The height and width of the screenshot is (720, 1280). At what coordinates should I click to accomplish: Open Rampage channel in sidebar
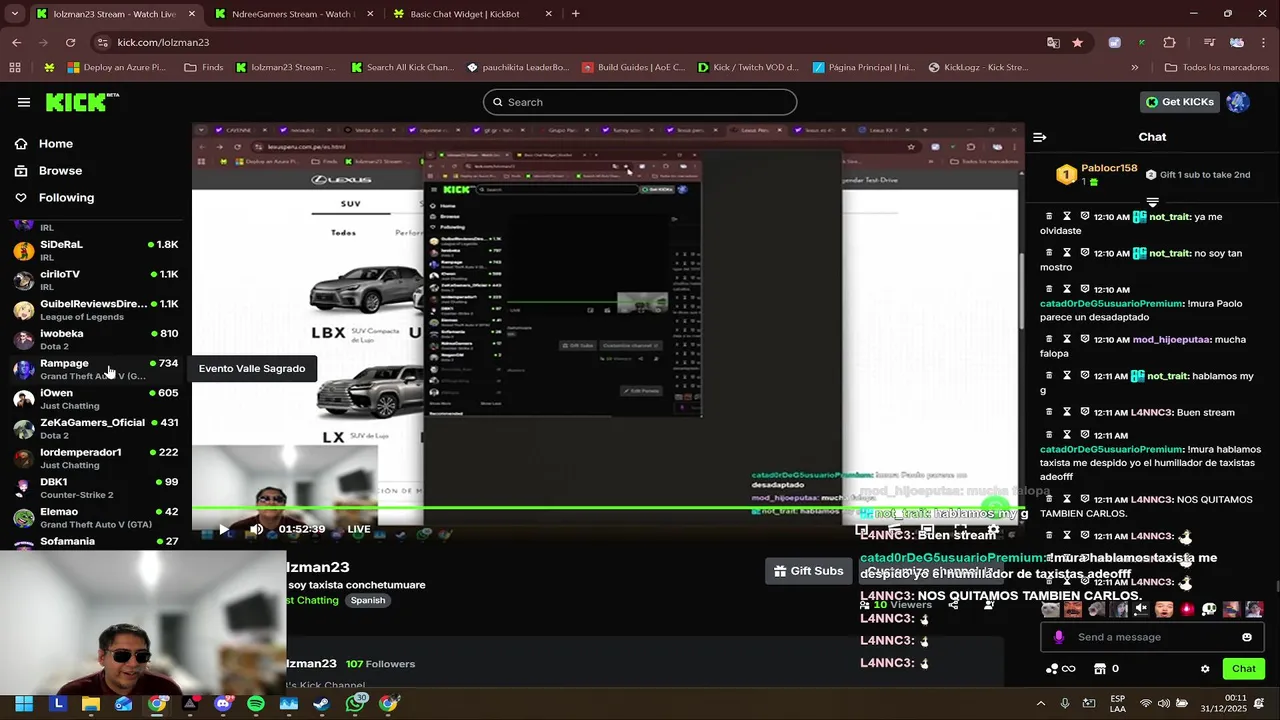coord(95,369)
